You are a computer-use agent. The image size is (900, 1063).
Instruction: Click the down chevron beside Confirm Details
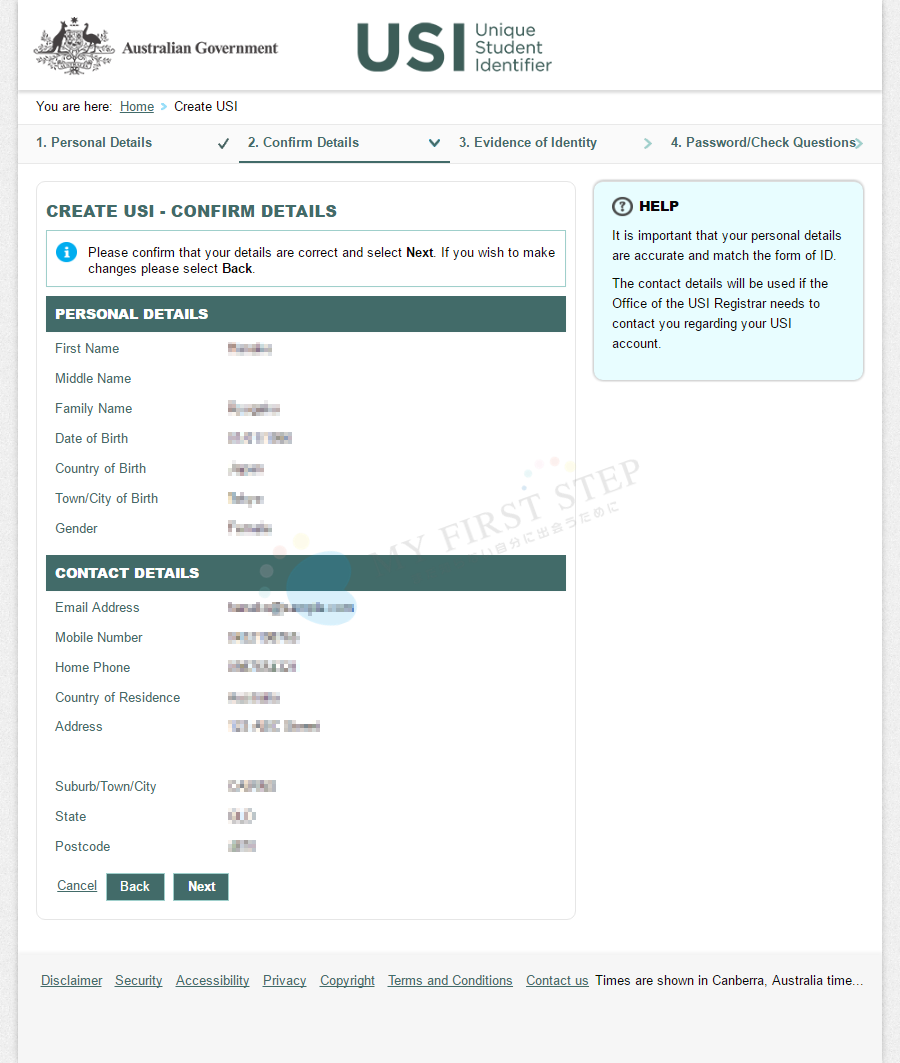click(434, 143)
